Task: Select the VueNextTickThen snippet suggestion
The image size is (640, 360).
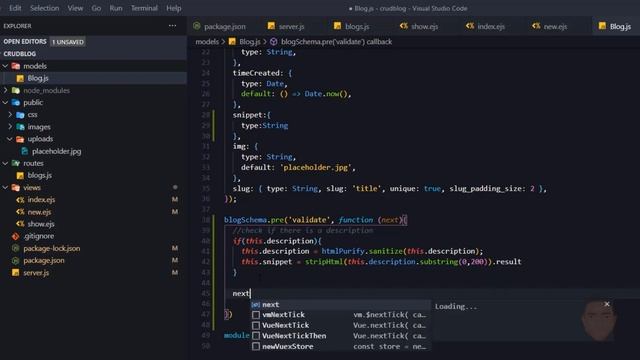Action: click(340, 336)
